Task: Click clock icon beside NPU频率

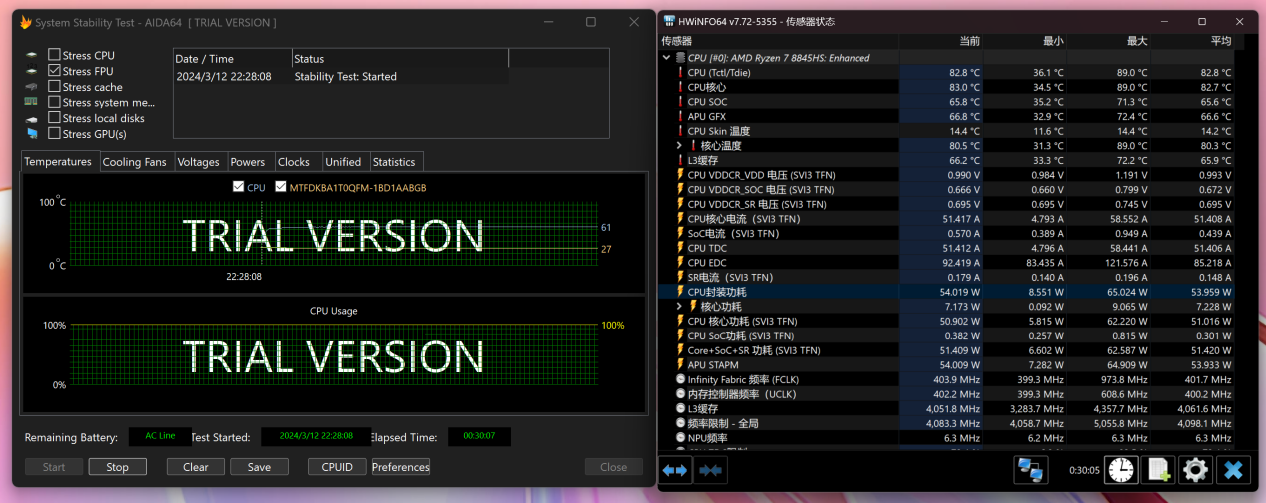Action: (680, 438)
